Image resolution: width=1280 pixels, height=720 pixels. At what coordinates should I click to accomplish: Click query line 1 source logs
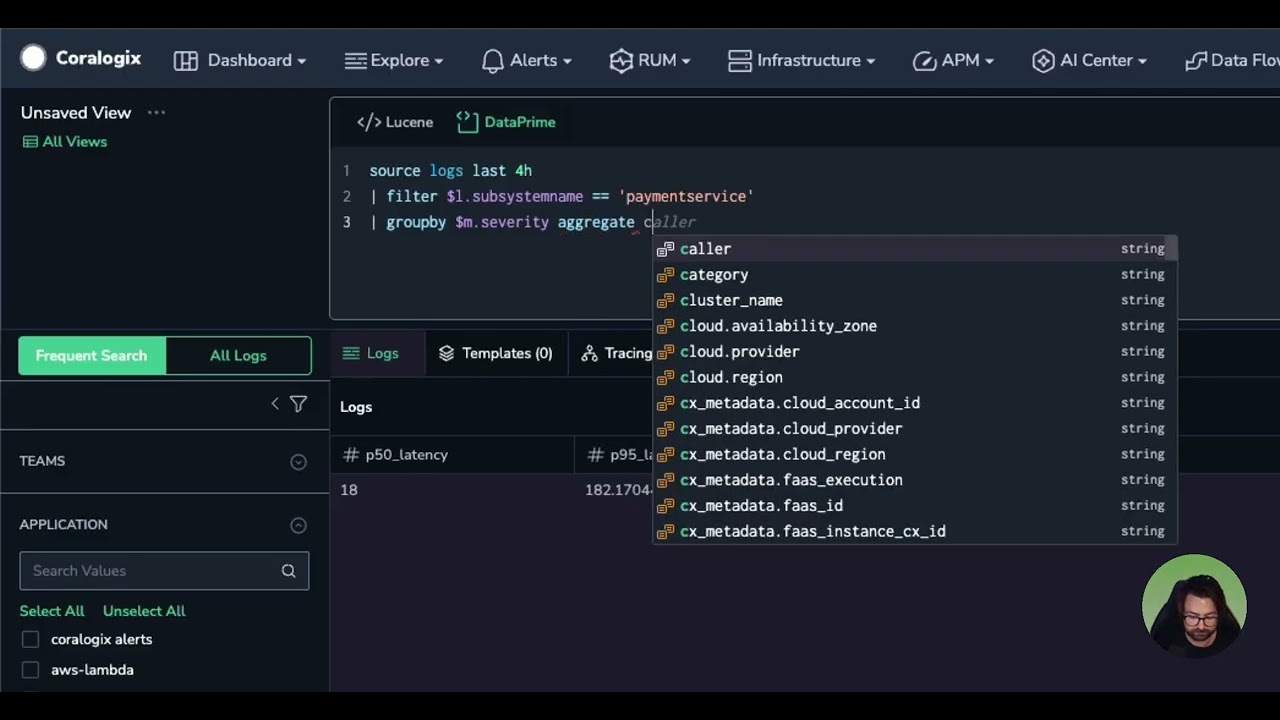point(450,171)
